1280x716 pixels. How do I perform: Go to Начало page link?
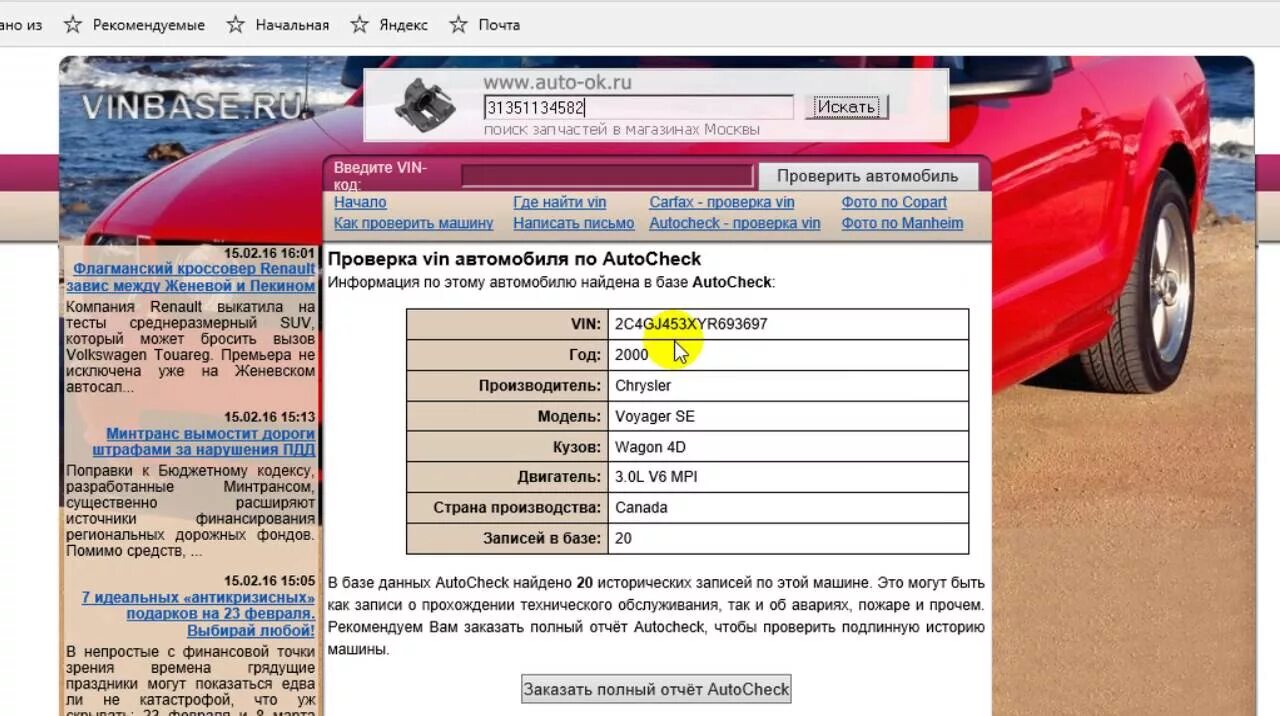(x=360, y=202)
